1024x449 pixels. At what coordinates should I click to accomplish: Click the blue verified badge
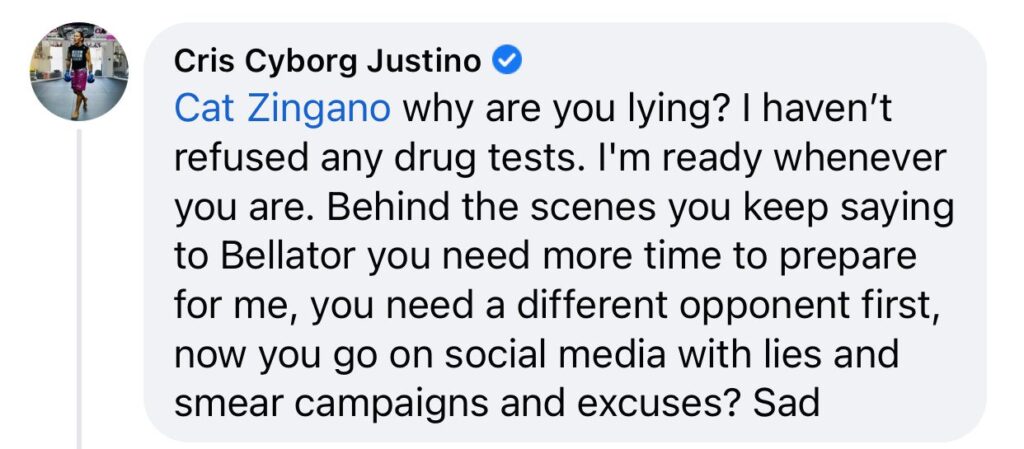508,61
